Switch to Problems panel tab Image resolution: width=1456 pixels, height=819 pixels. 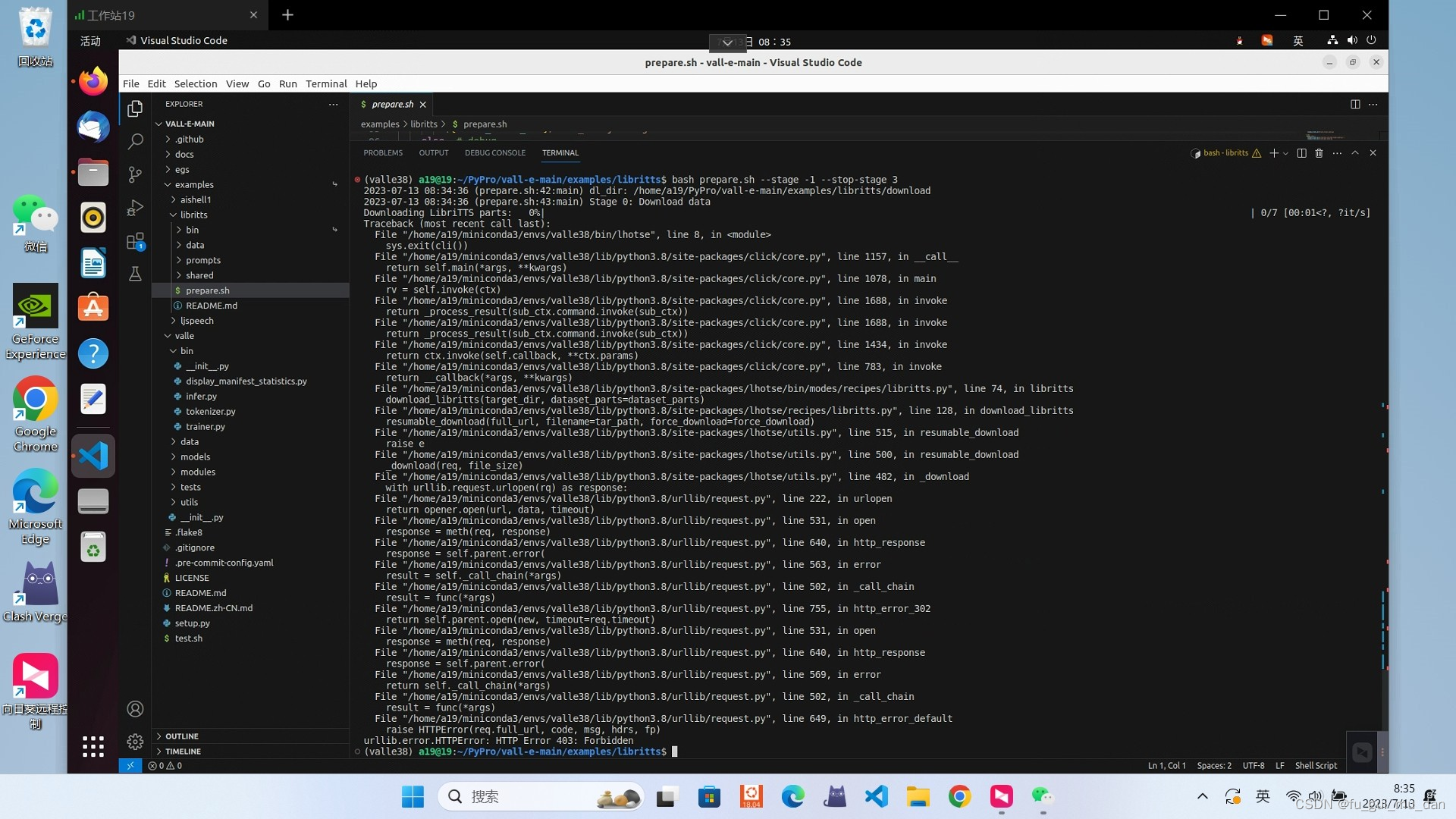[x=383, y=153]
